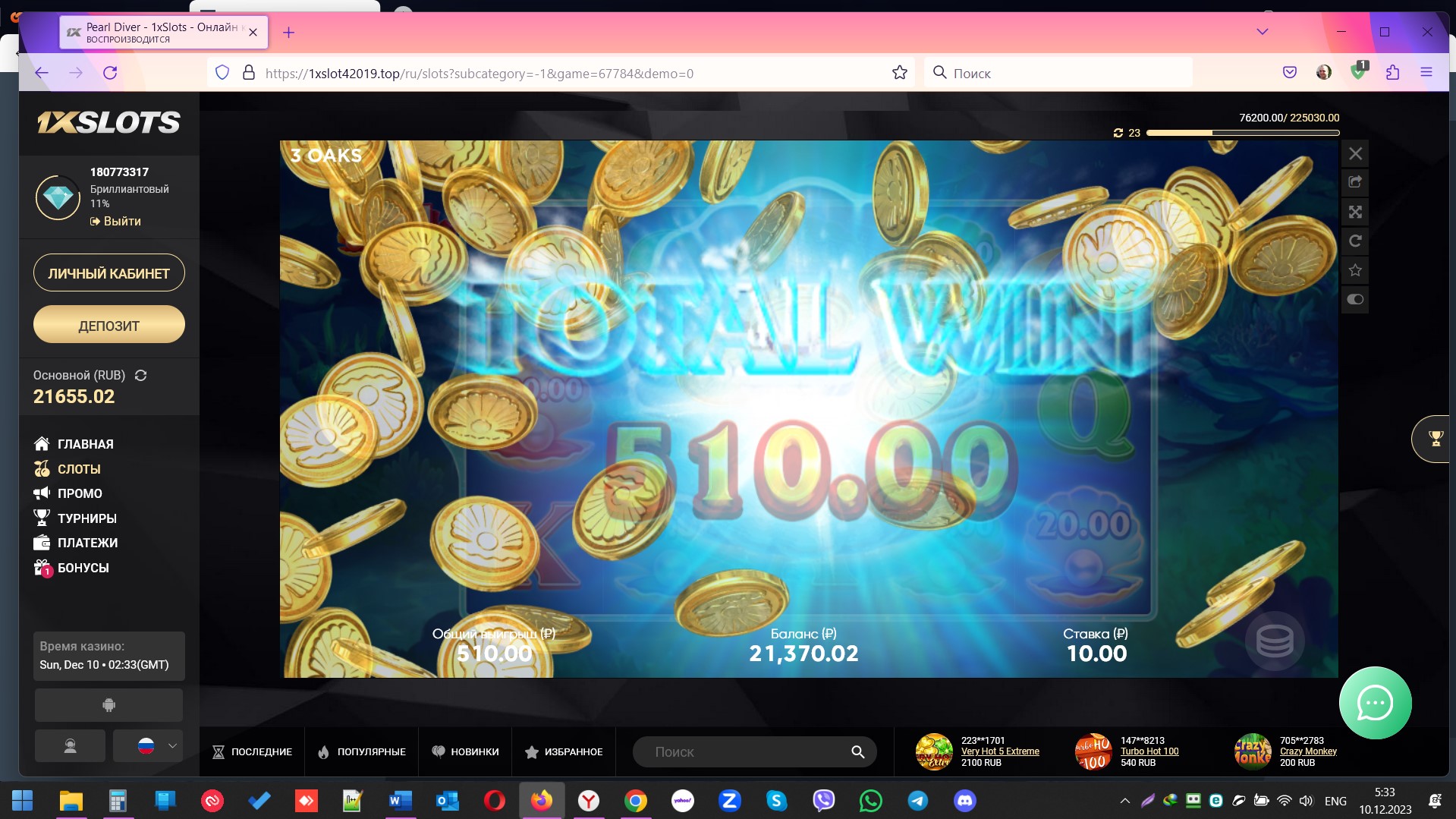This screenshot has width=1456, height=819.
Task: Log out via Выйти link
Action: point(115,221)
